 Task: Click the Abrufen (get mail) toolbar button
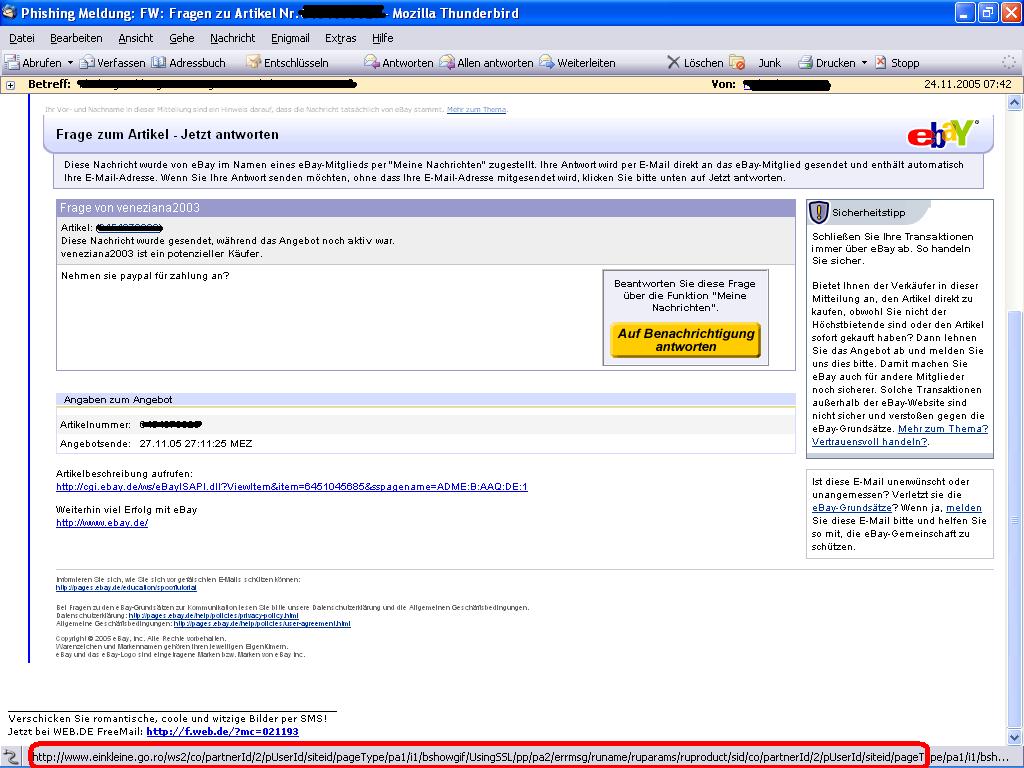(33, 63)
